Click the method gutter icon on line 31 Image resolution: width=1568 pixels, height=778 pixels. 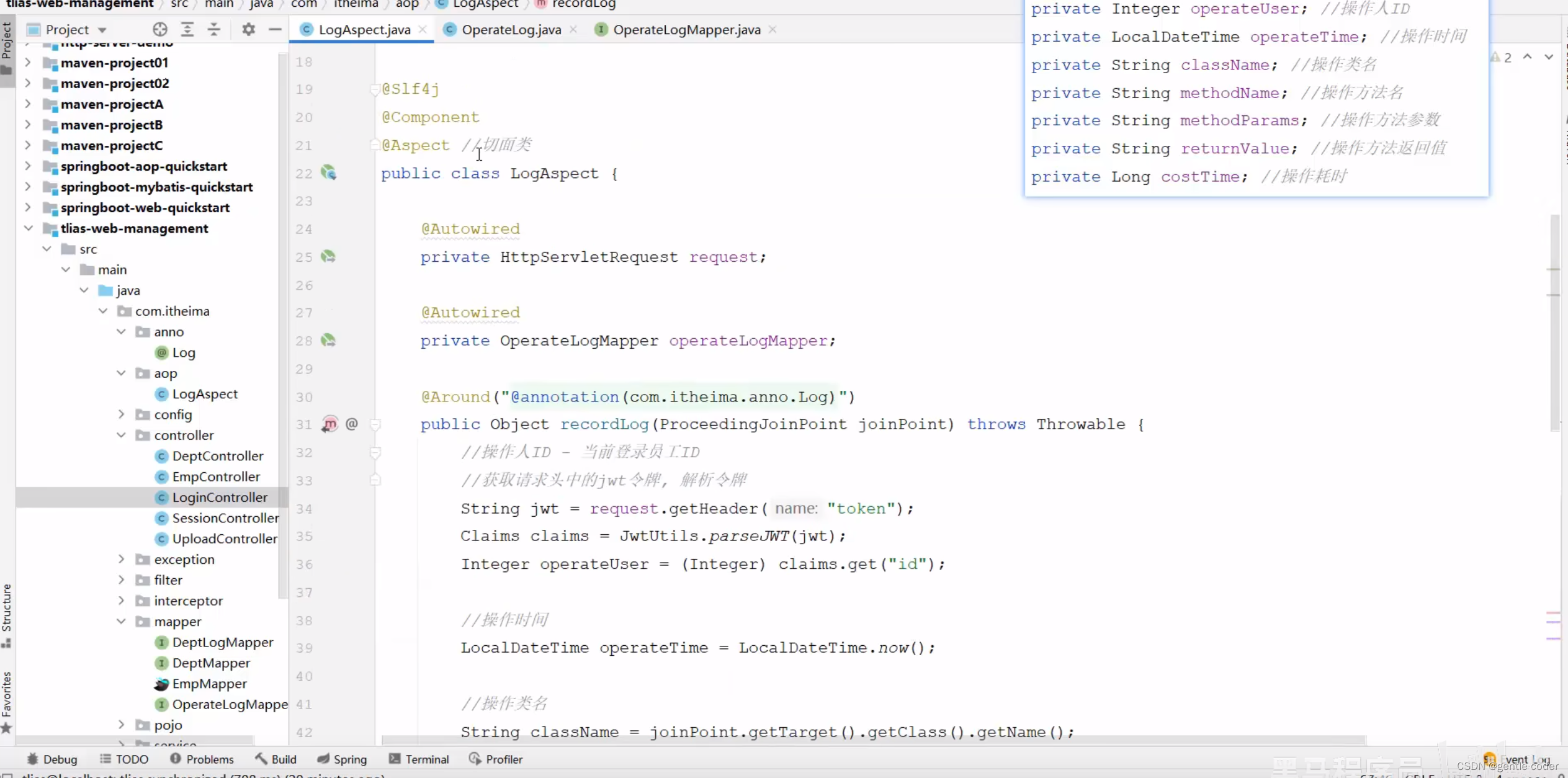pyautogui.click(x=330, y=424)
